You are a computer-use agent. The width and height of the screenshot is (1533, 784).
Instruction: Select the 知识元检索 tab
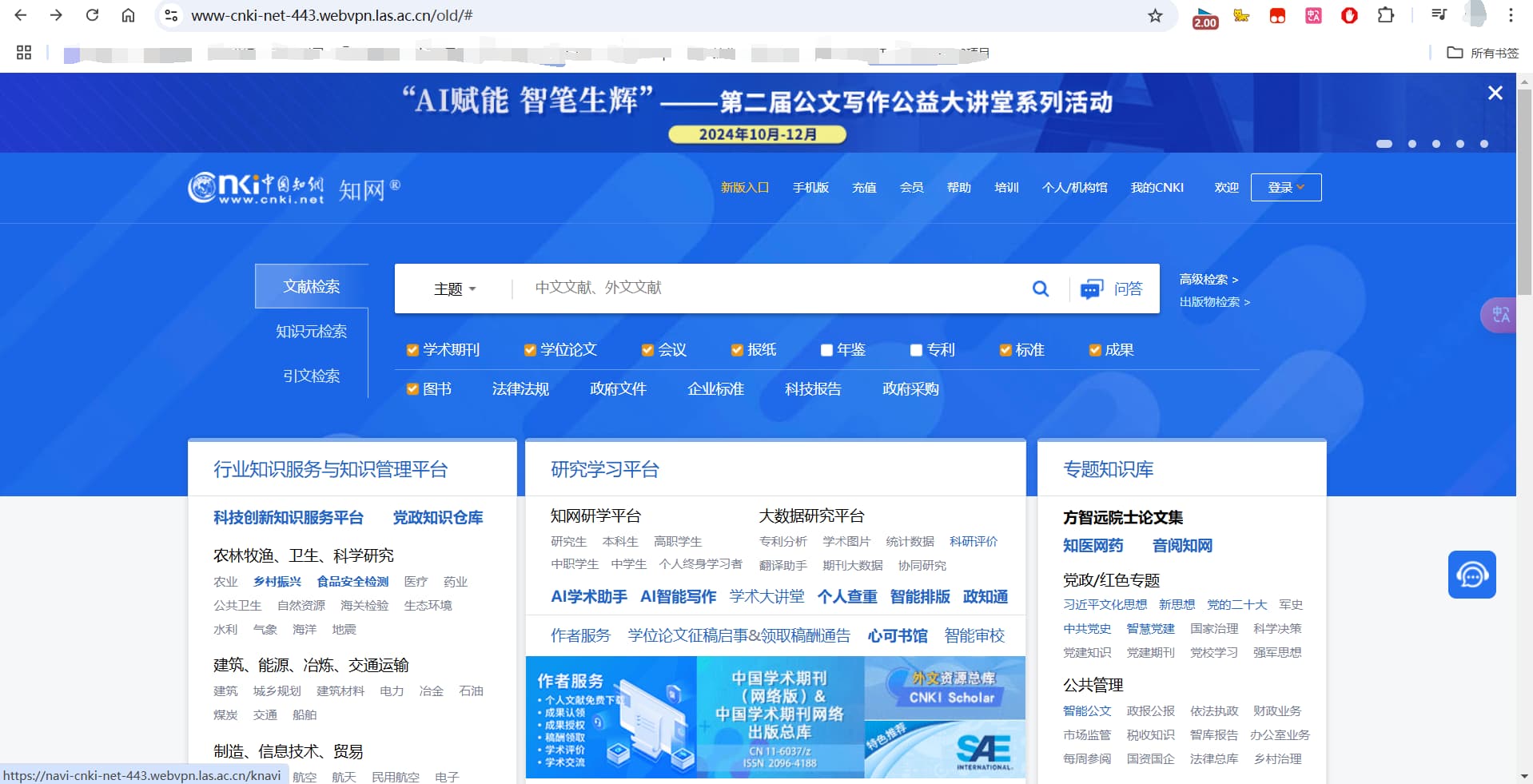[312, 331]
